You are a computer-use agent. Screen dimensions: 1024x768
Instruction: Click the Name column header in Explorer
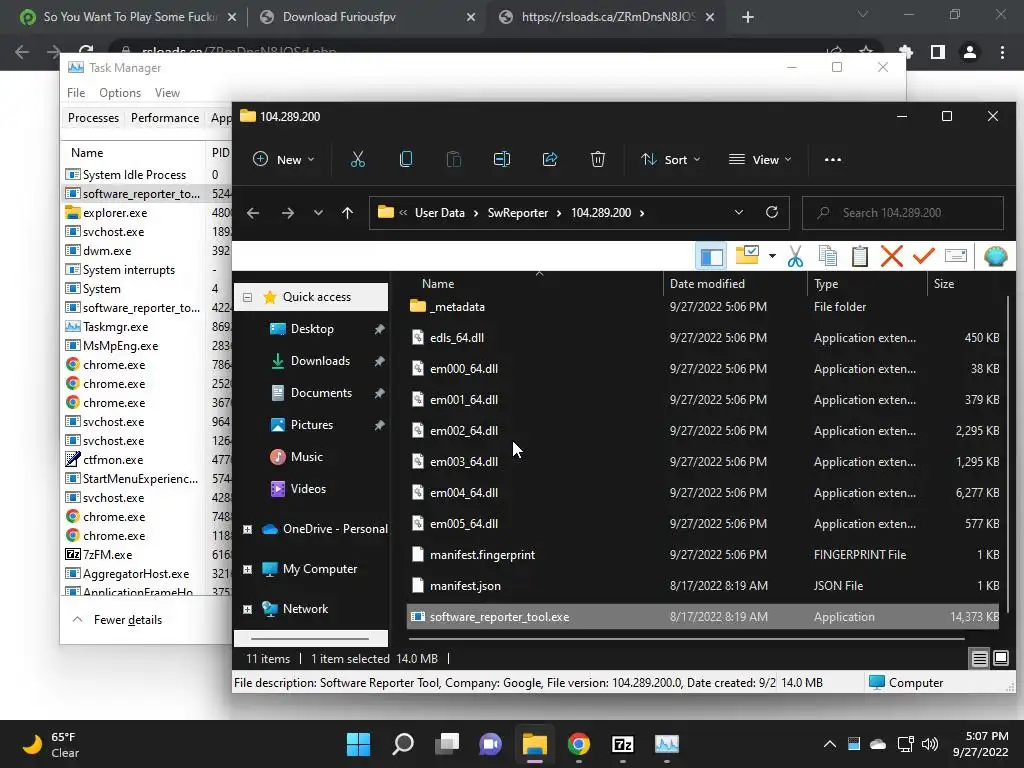click(x=438, y=284)
